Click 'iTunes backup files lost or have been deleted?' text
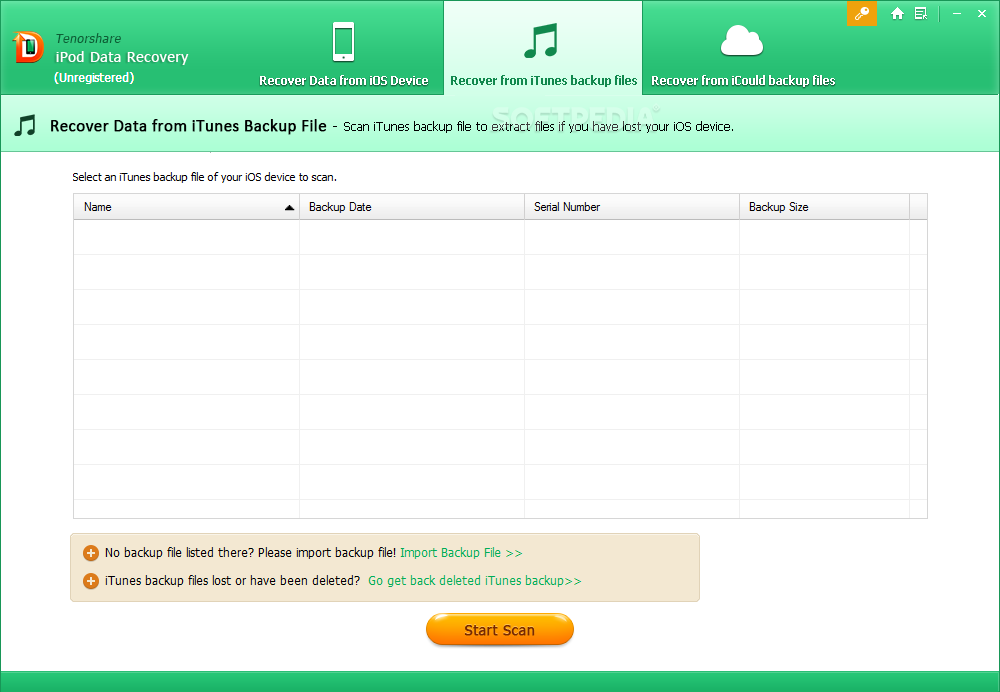This screenshot has width=1000, height=692. pyautogui.click(x=232, y=581)
